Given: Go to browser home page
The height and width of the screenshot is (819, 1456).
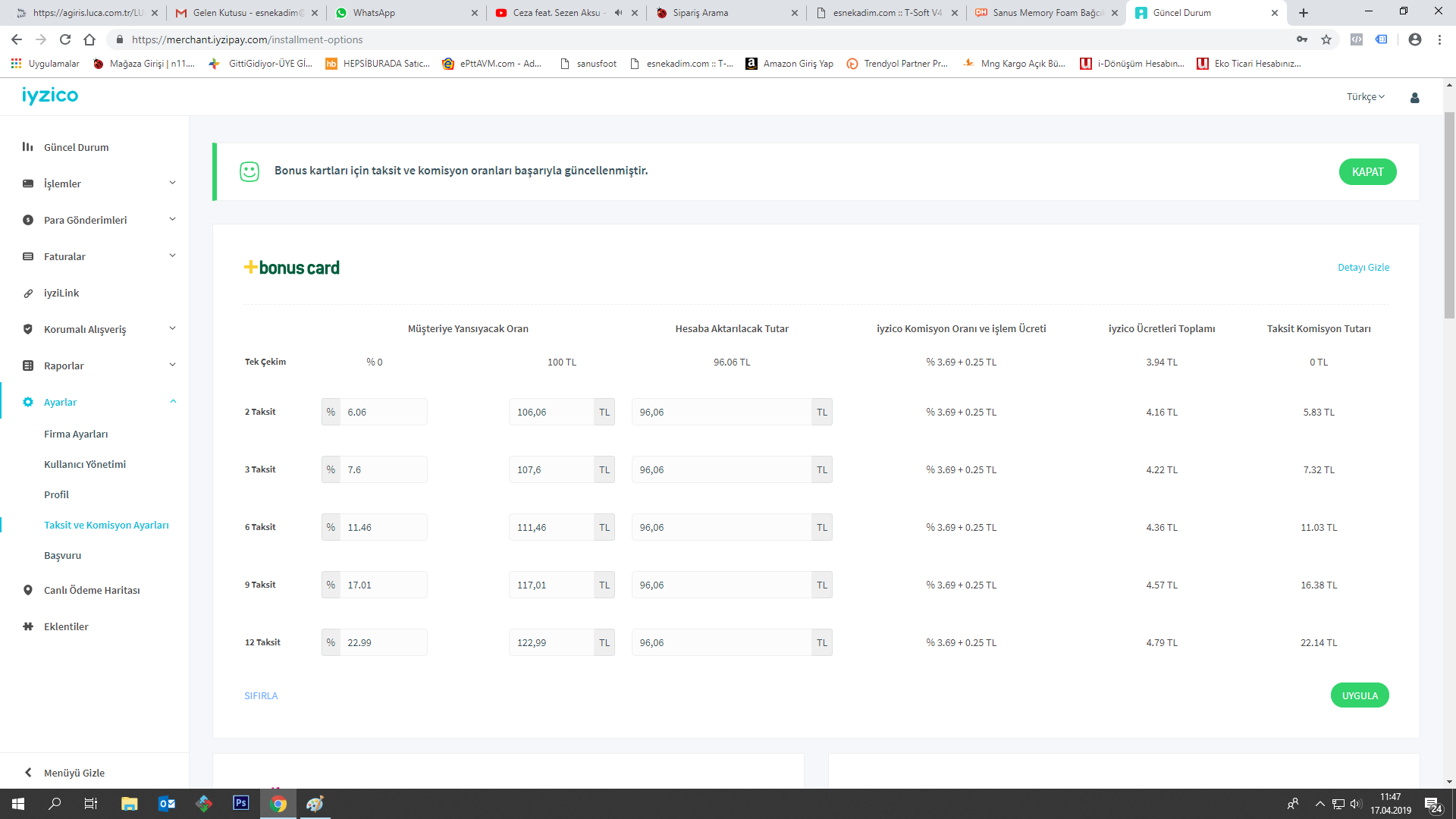Looking at the screenshot, I should 89,39.
